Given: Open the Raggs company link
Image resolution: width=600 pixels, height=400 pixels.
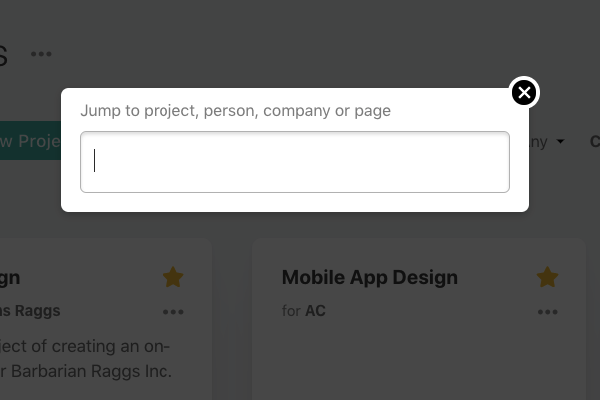Looking at the screenshot, I should (30, 311).
